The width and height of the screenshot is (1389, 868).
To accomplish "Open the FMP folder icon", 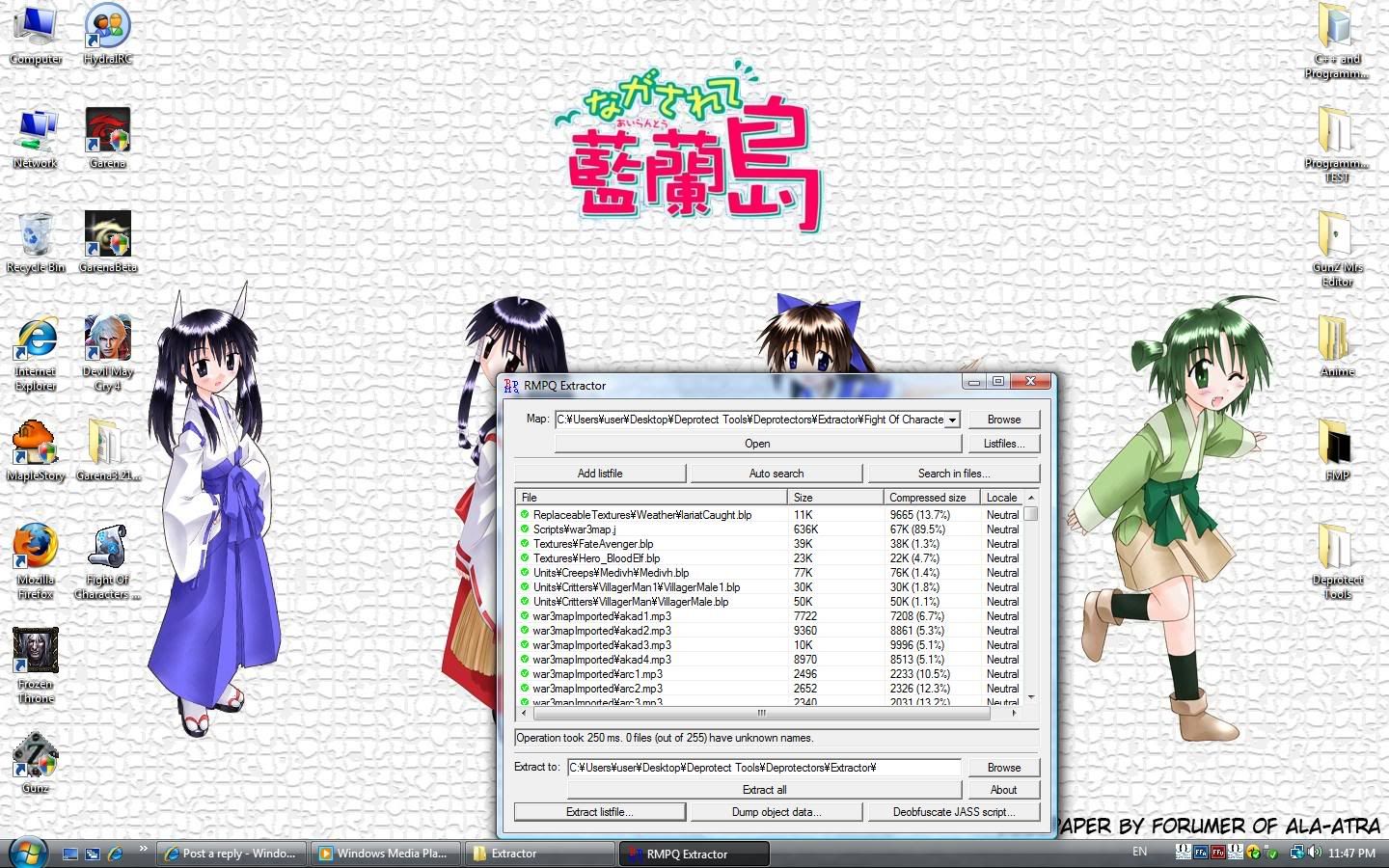I will pyautogui.click(x=1337, y=450).
